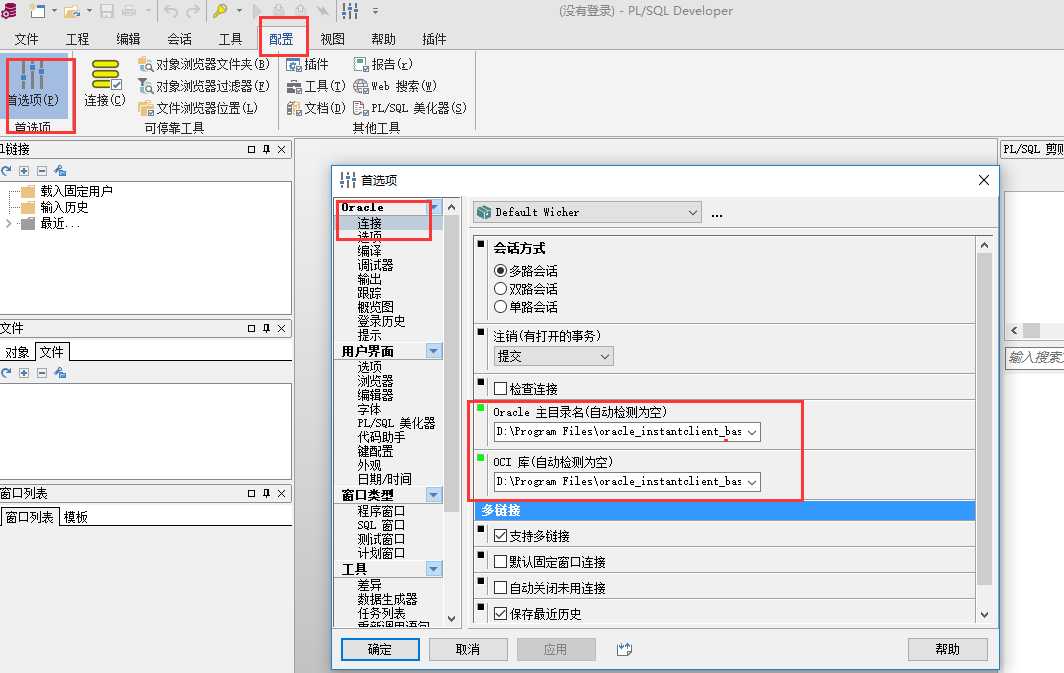The height and width of the screenshot is (673, 1064).
Task: Open PL/SQL 美化器(S) configuration
Action: [410, 108]
